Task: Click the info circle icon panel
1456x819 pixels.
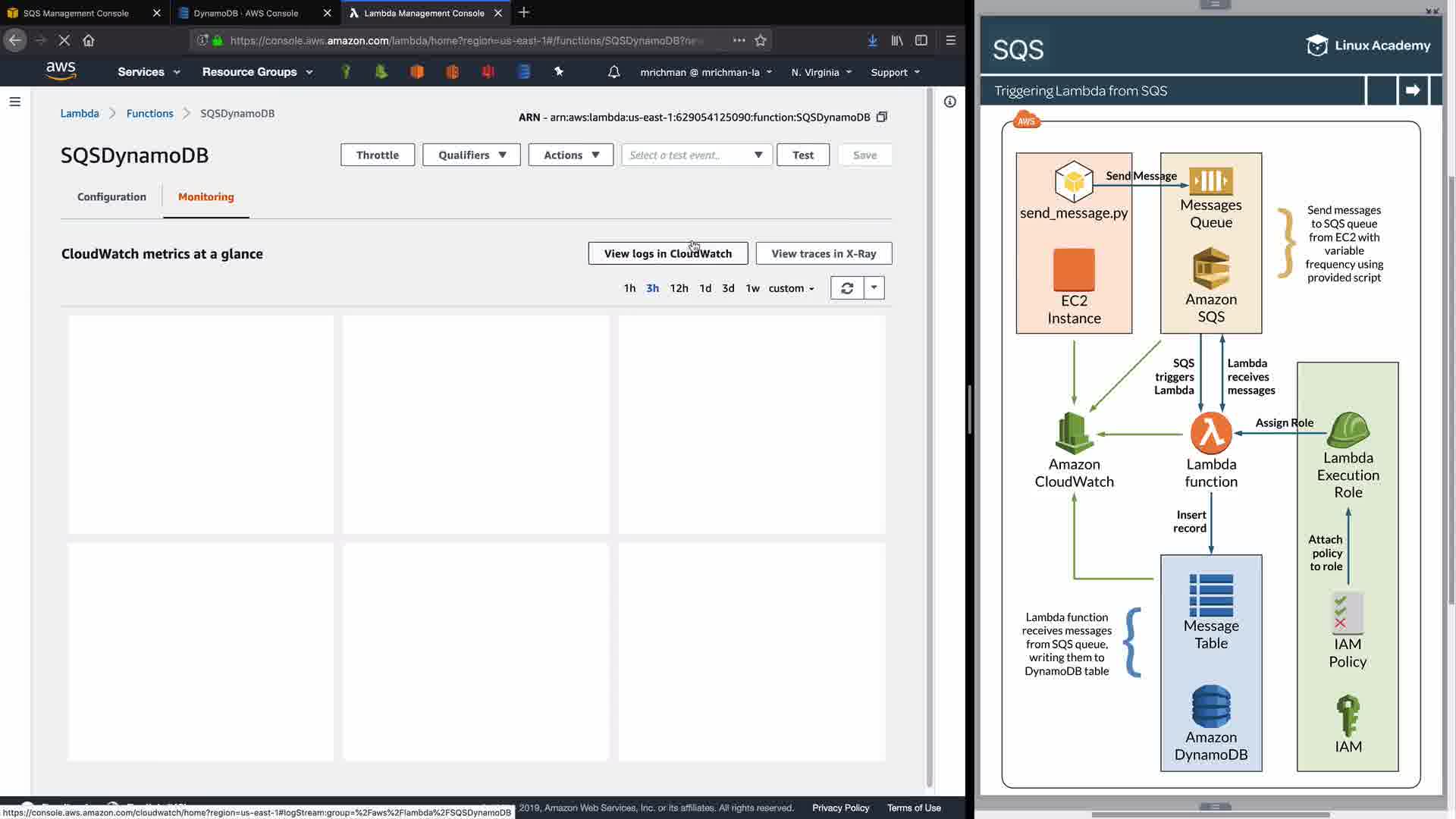Action: pyautogui.click(x=949, y=102)
